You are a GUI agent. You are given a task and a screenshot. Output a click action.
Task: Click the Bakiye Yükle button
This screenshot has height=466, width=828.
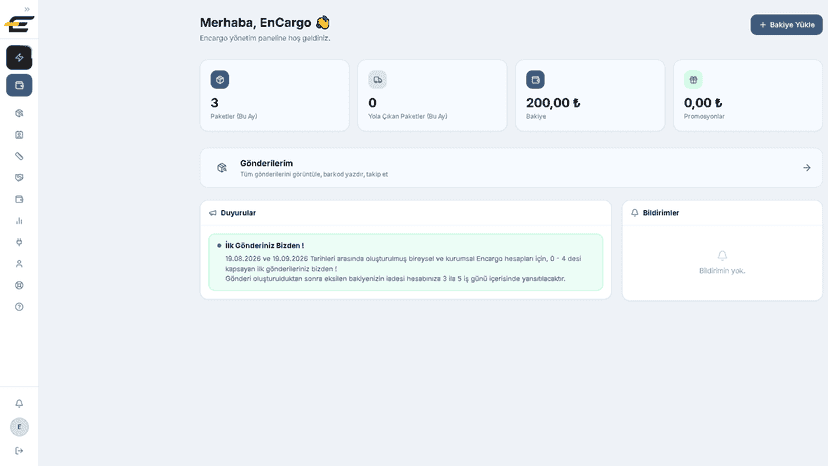pos(786,25)
